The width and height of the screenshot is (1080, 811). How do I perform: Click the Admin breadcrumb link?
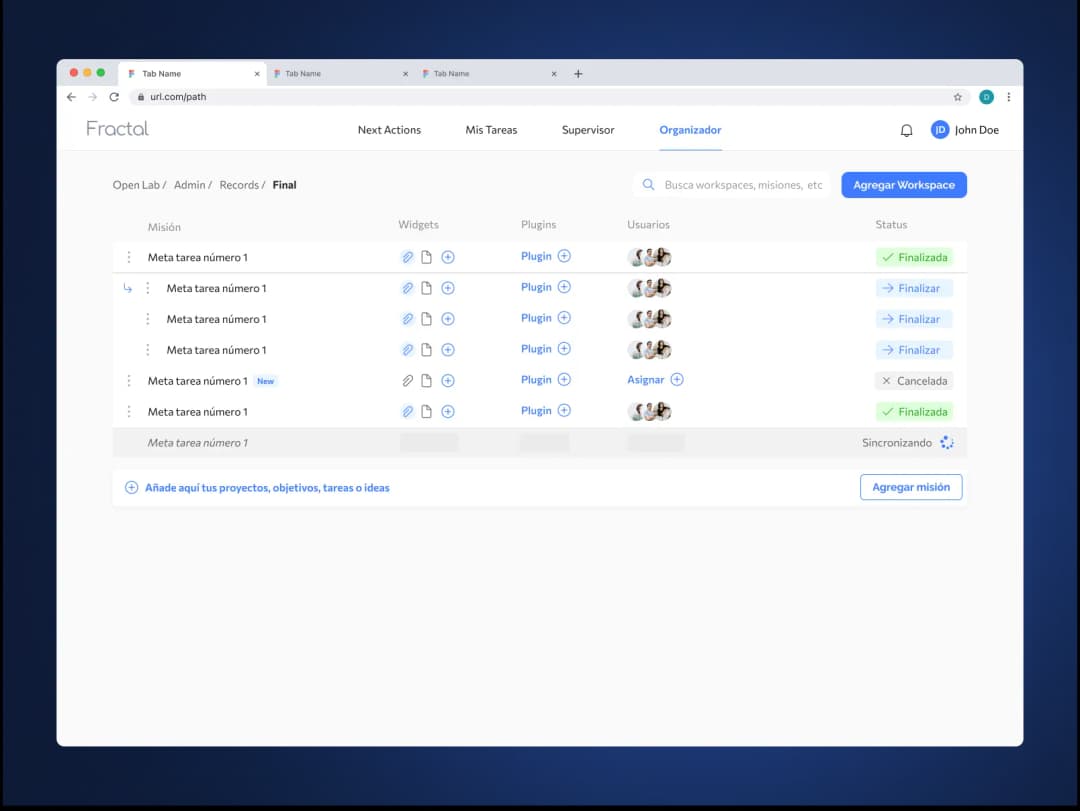tap(190, 185)
